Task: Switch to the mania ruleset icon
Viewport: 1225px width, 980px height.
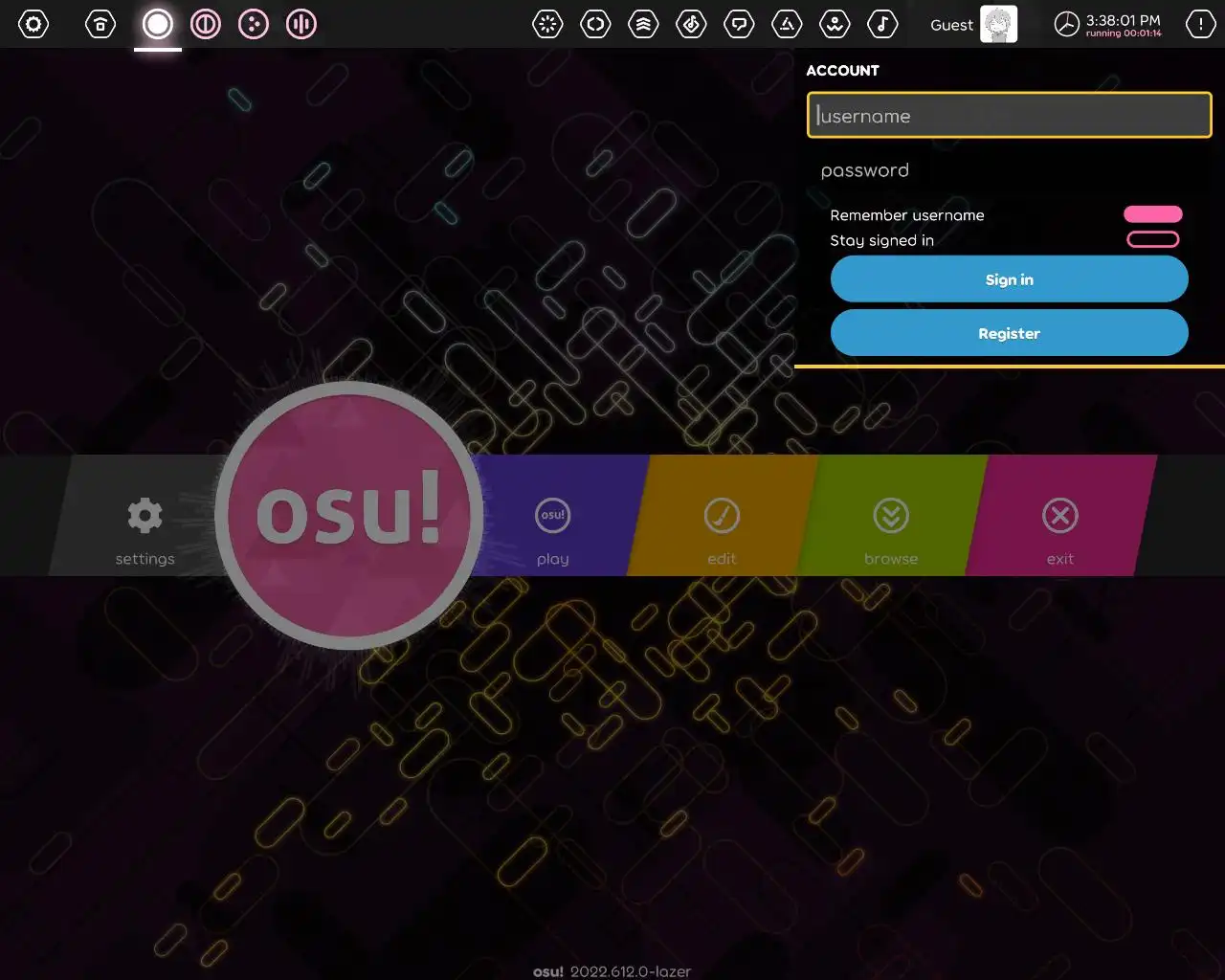Action: coord(301,24)
